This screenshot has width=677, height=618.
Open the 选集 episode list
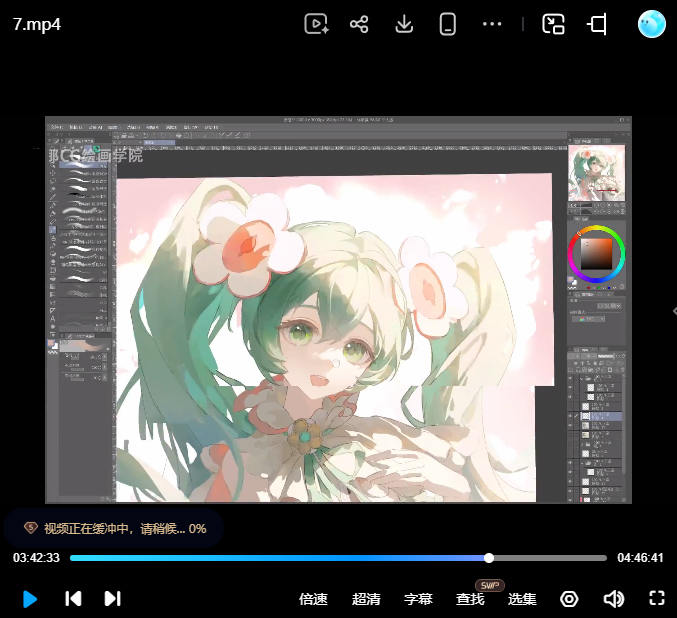click(x=522, y=599)
